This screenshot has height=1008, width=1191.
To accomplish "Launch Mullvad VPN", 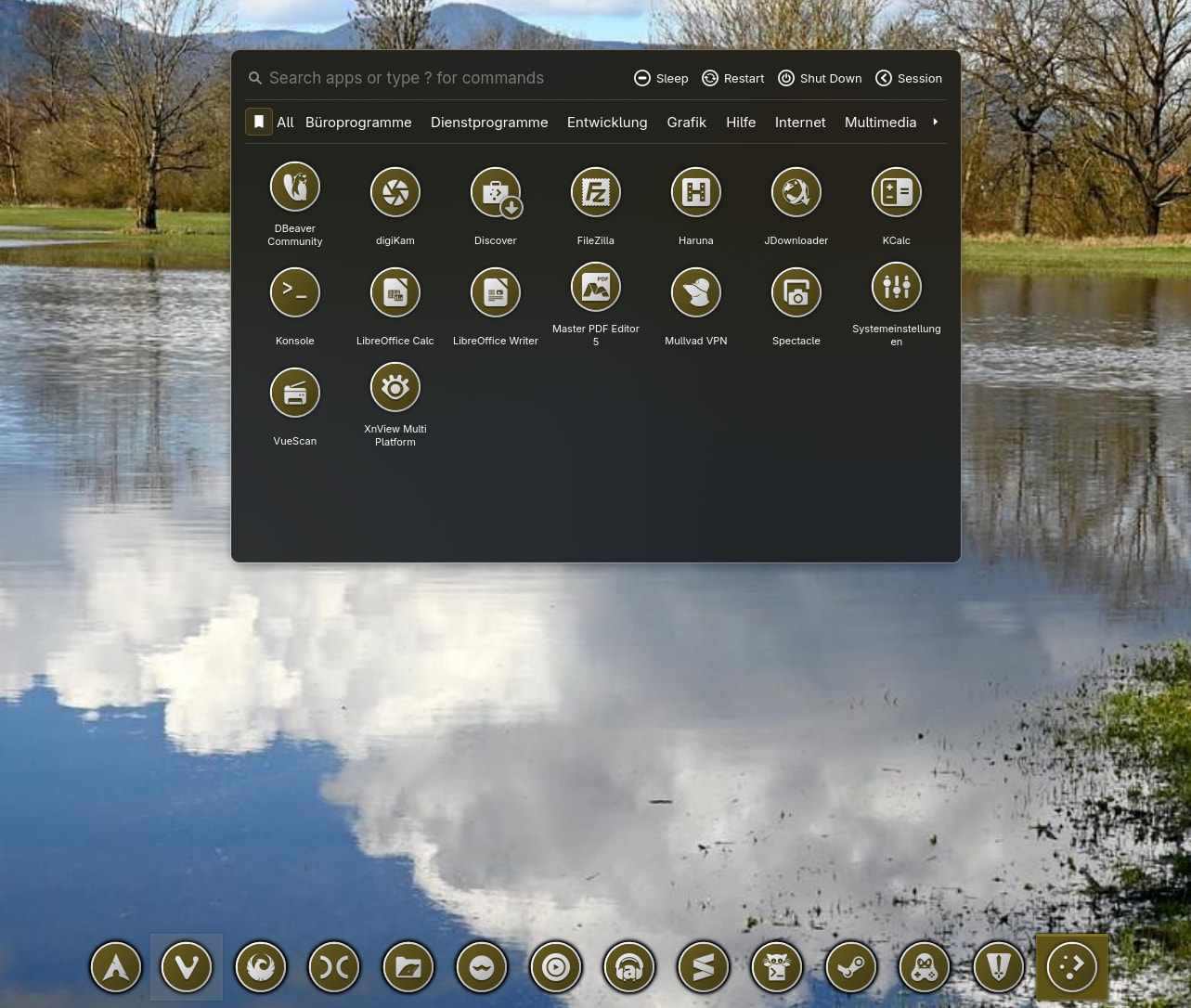I will point(695,293).
